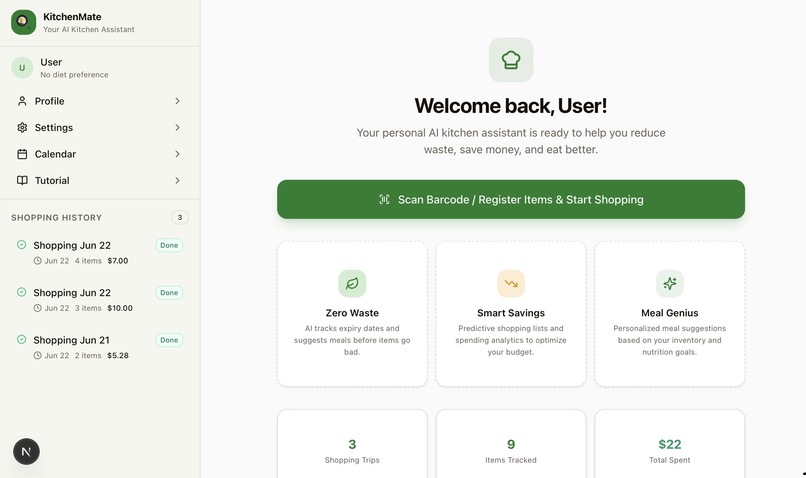Click the $5.28 amount
The width and height of the screenshot is (806, 478).
point(118,355)
